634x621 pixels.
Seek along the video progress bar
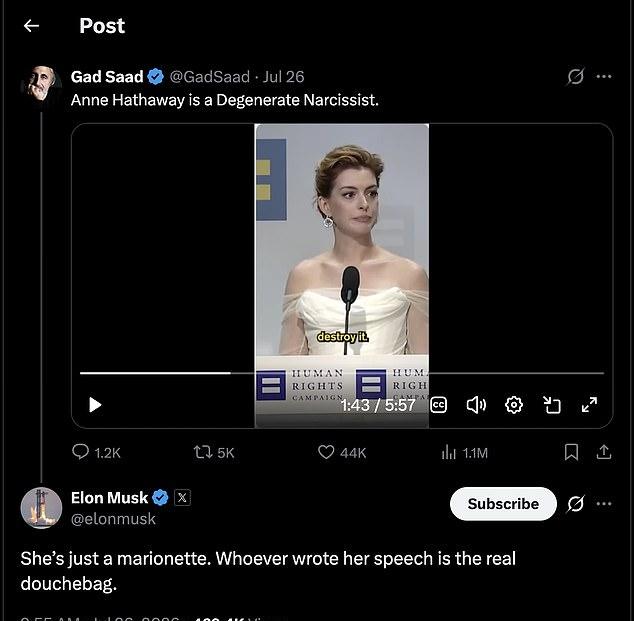(342, 373)
